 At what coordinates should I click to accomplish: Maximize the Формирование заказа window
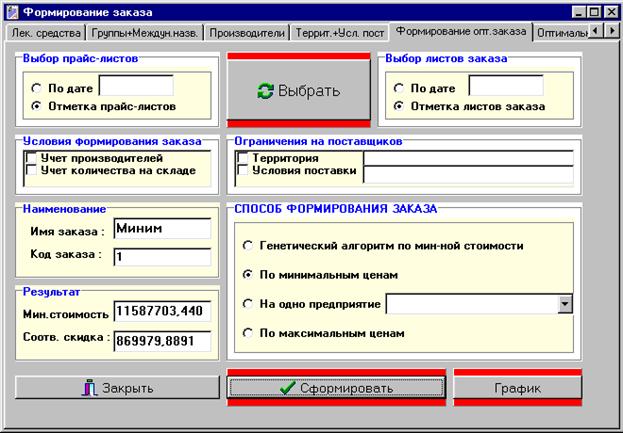pos(594,12)
